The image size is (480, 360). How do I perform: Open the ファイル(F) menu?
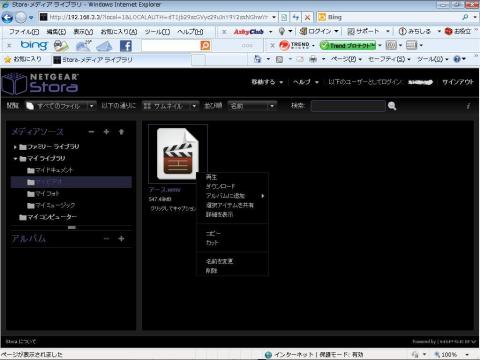tap(24, 32)
